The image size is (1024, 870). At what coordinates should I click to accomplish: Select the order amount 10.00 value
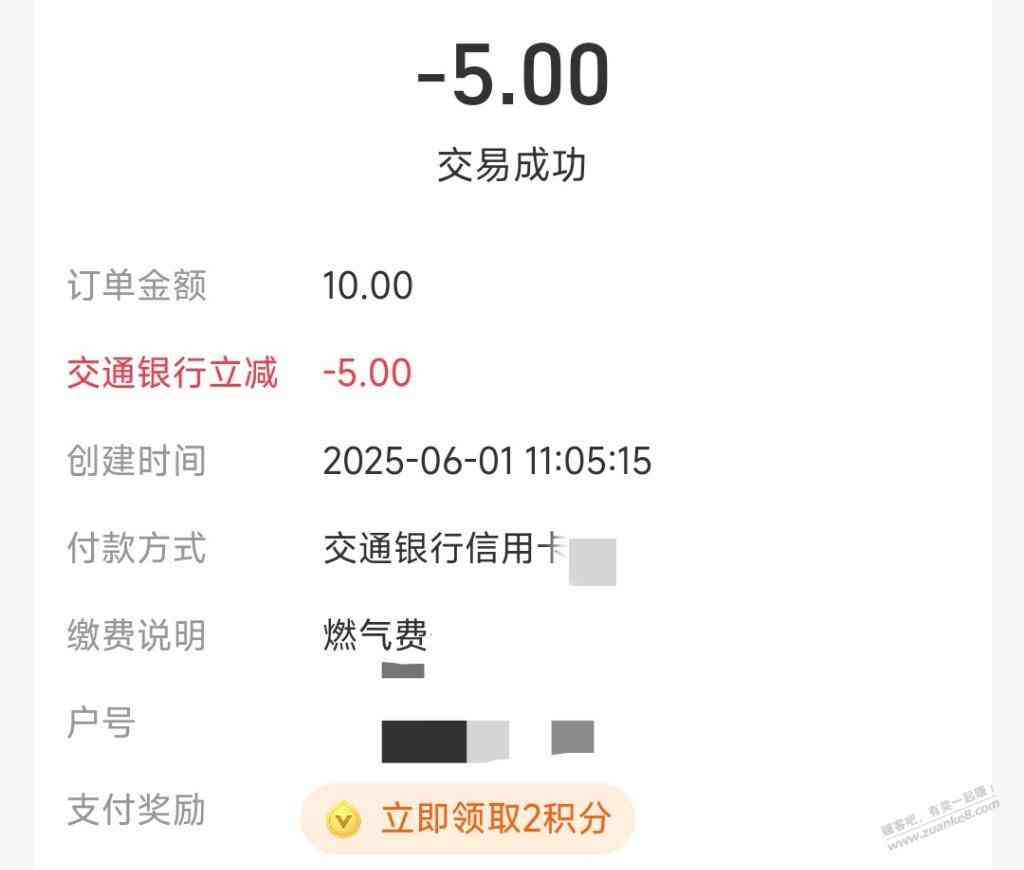[x=368, y=286]
